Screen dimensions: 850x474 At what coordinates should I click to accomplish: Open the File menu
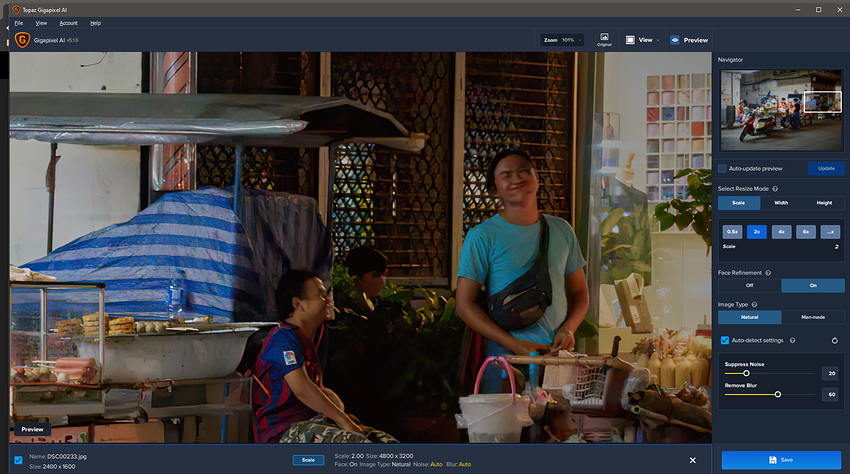(18, 22)
